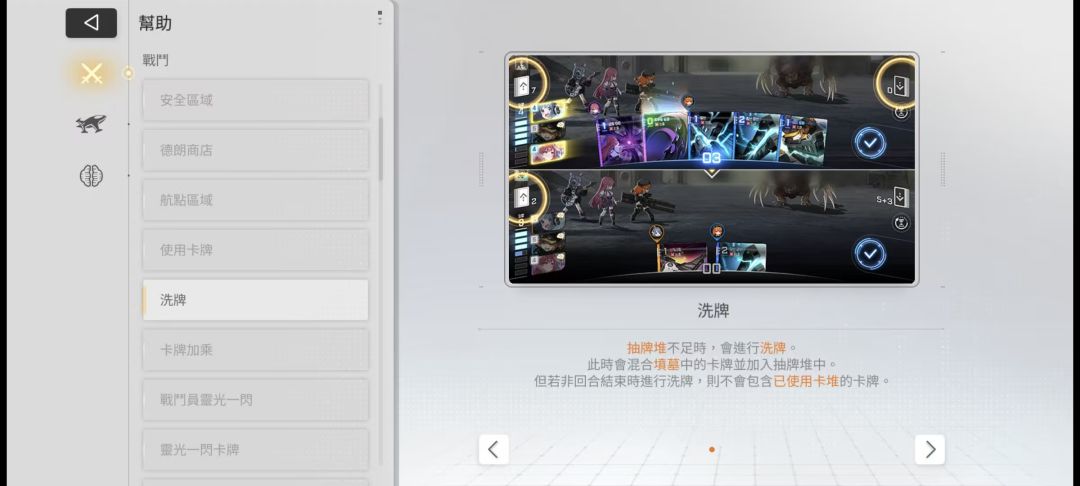Click the 洗牌 title under the image
This screenshot has height=486, width=1080.
(x=713, y=310)
